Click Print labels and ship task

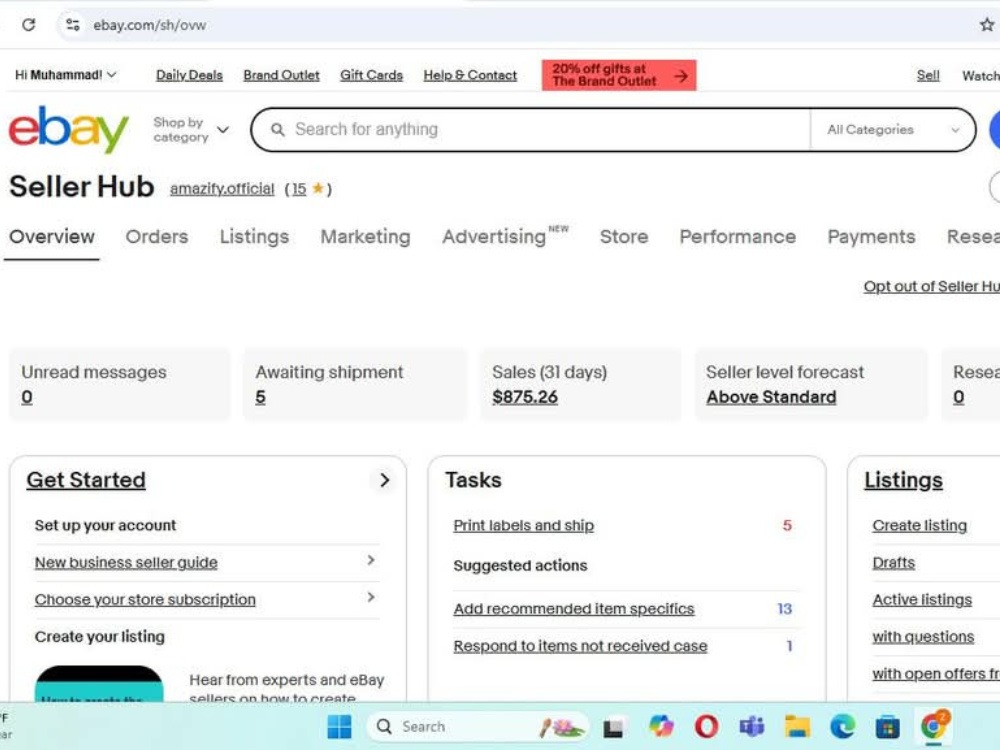click(x=524, y=526)
